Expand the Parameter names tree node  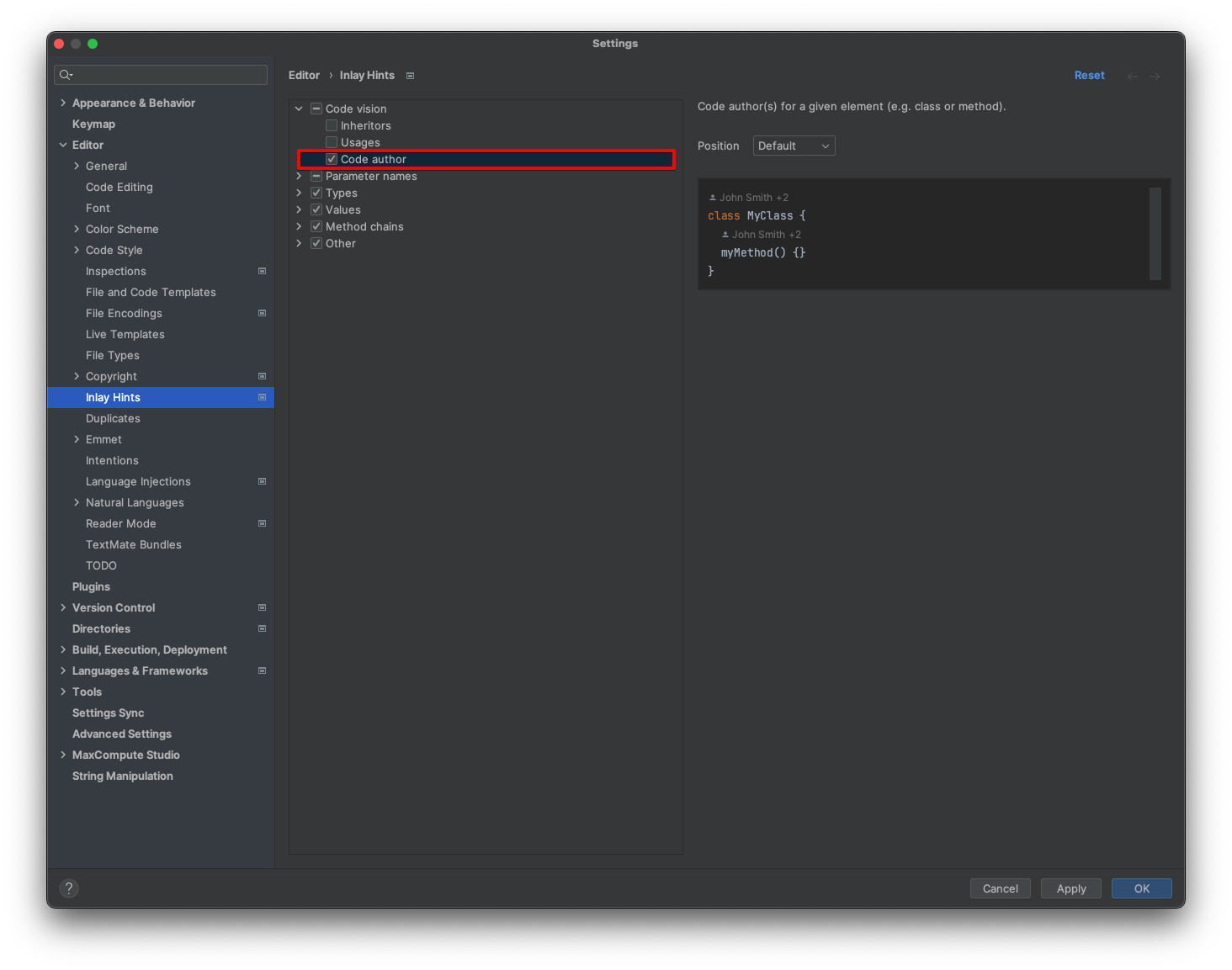click(299, 176)
